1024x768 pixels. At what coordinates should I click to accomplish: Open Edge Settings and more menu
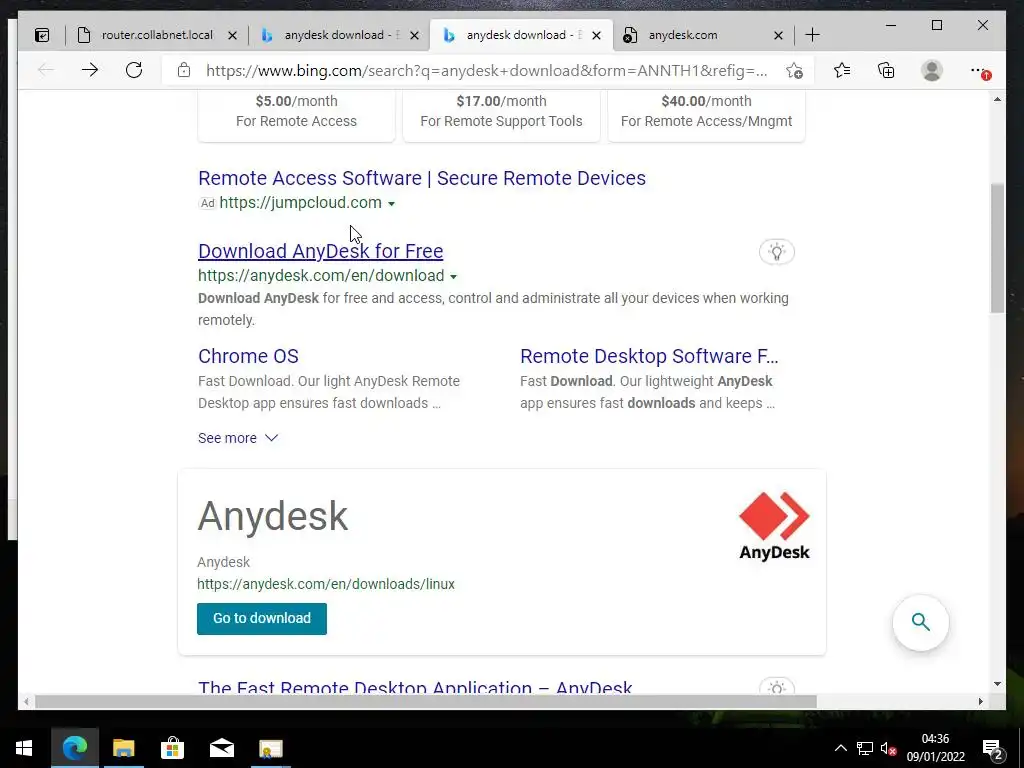pyautogui.click(x=979, y=71)
